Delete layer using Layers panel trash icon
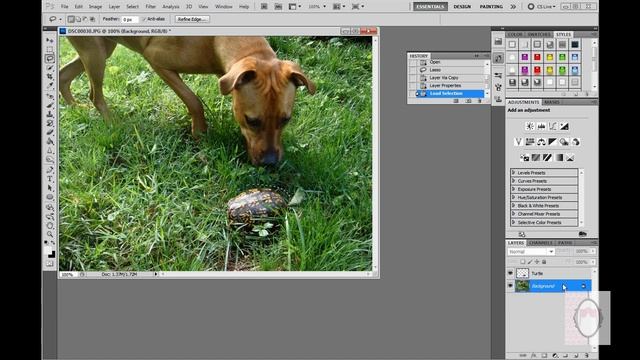Image resolution: width=640 pixels, height=360 pixels. (587, 356)
